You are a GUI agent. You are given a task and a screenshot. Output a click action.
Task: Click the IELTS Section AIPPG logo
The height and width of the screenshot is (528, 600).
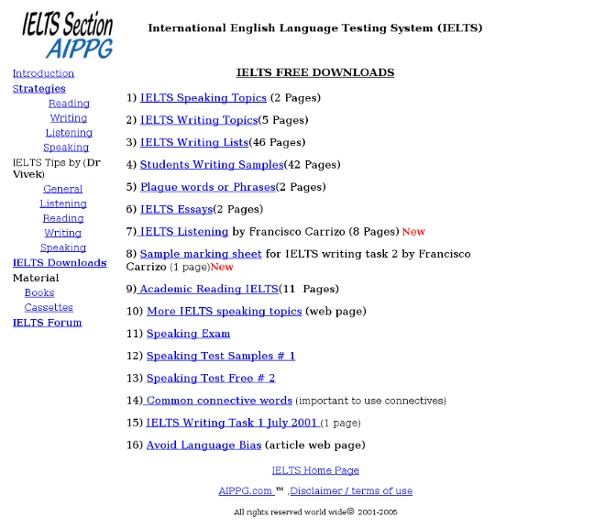point(67,34)
